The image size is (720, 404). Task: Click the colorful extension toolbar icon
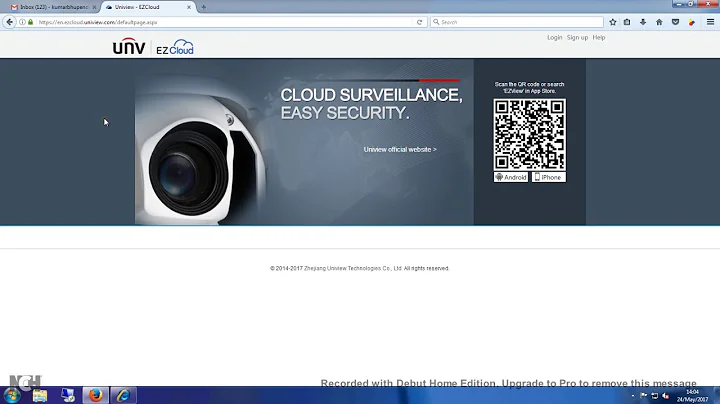click(x=692, y=22)
